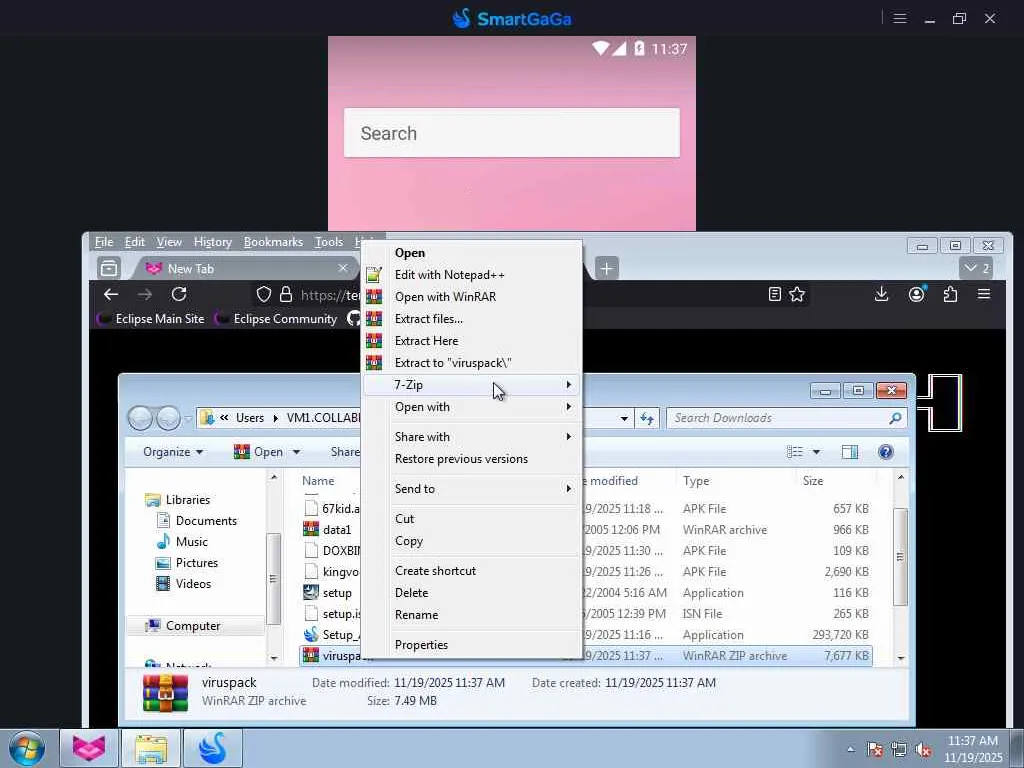1024x768 pixels.
Task: Open address bar history dropdown arrow
Action: (624, 418)
